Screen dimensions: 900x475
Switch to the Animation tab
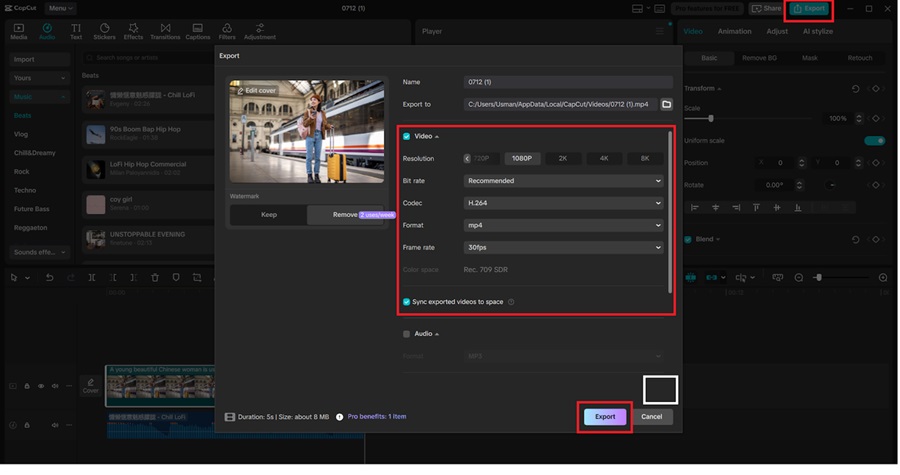734,32
